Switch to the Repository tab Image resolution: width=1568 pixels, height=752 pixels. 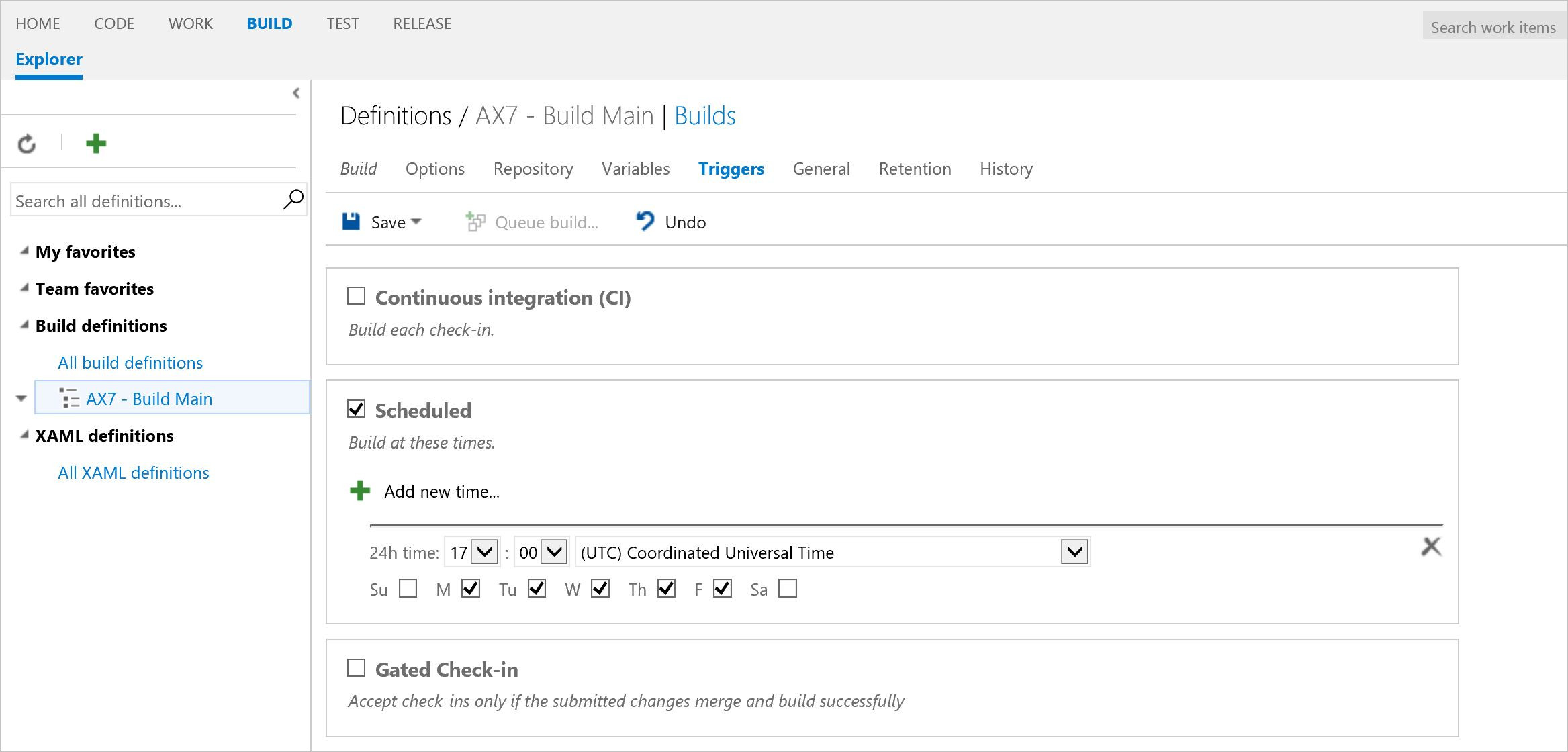tap(533, 169)
